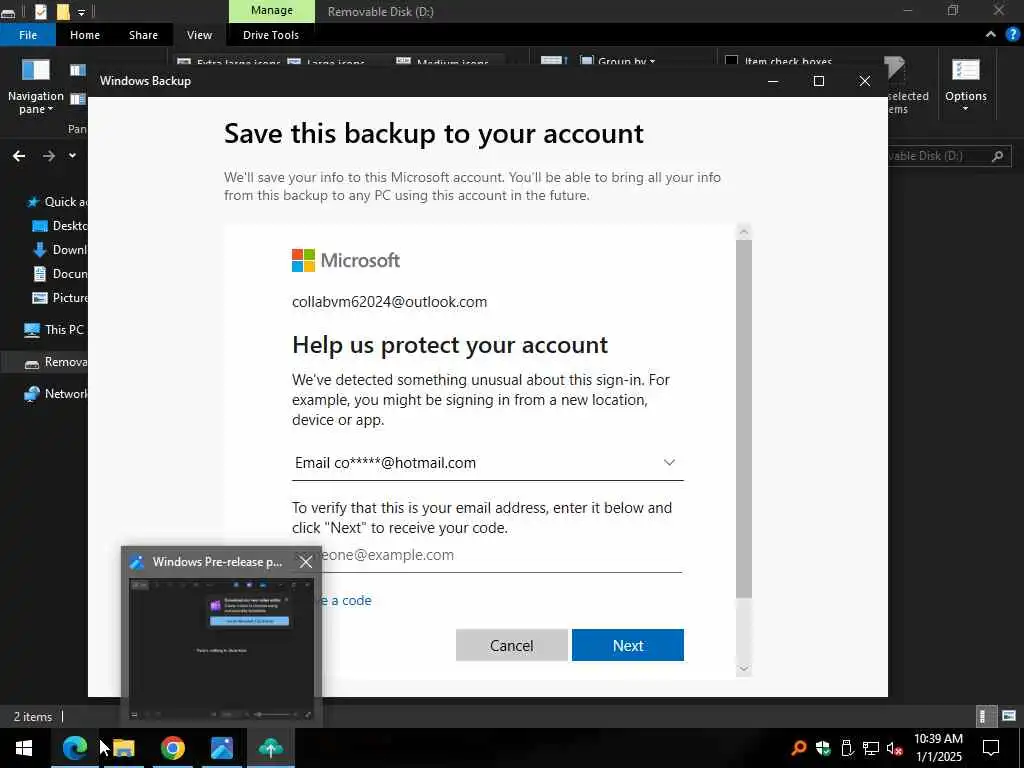This screenshot has height=768, width=1024.
Task: Select the Windows Pre-release window thumbnail
Action: [x=221, y=649]
